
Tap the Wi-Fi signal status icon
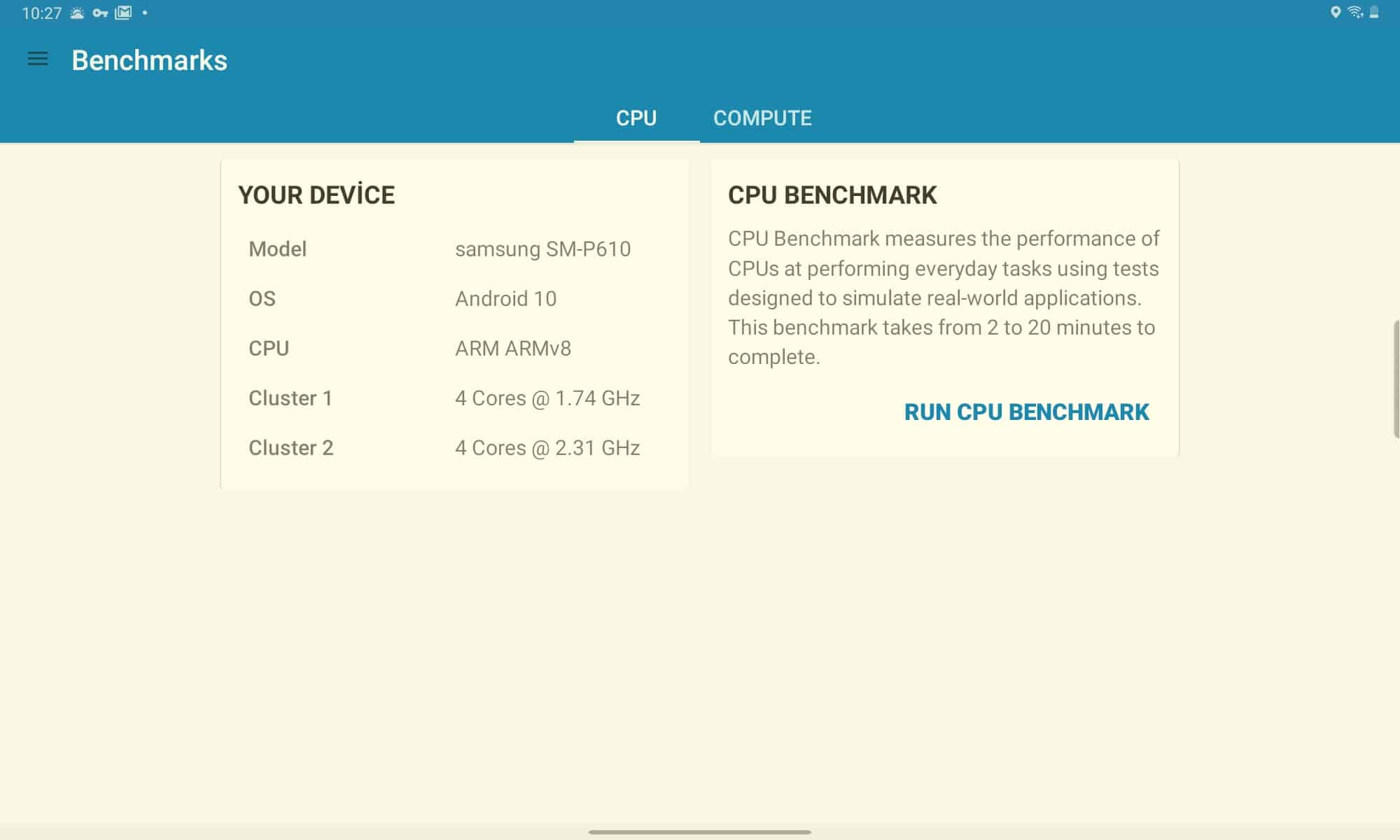[1355, 13]
